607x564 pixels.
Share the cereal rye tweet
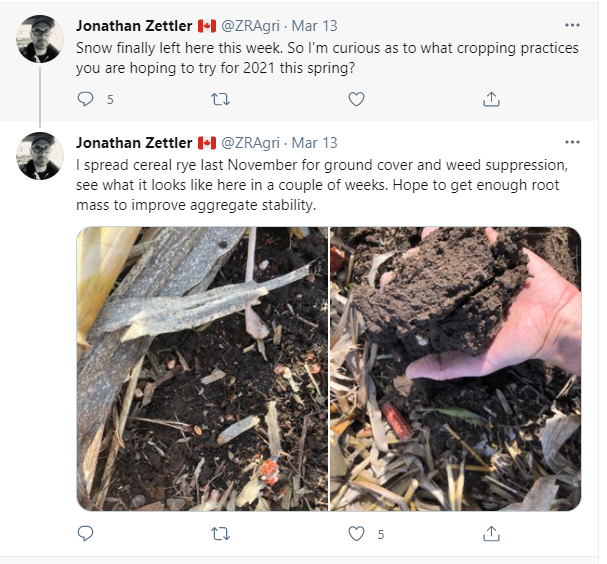click(491, 534)
